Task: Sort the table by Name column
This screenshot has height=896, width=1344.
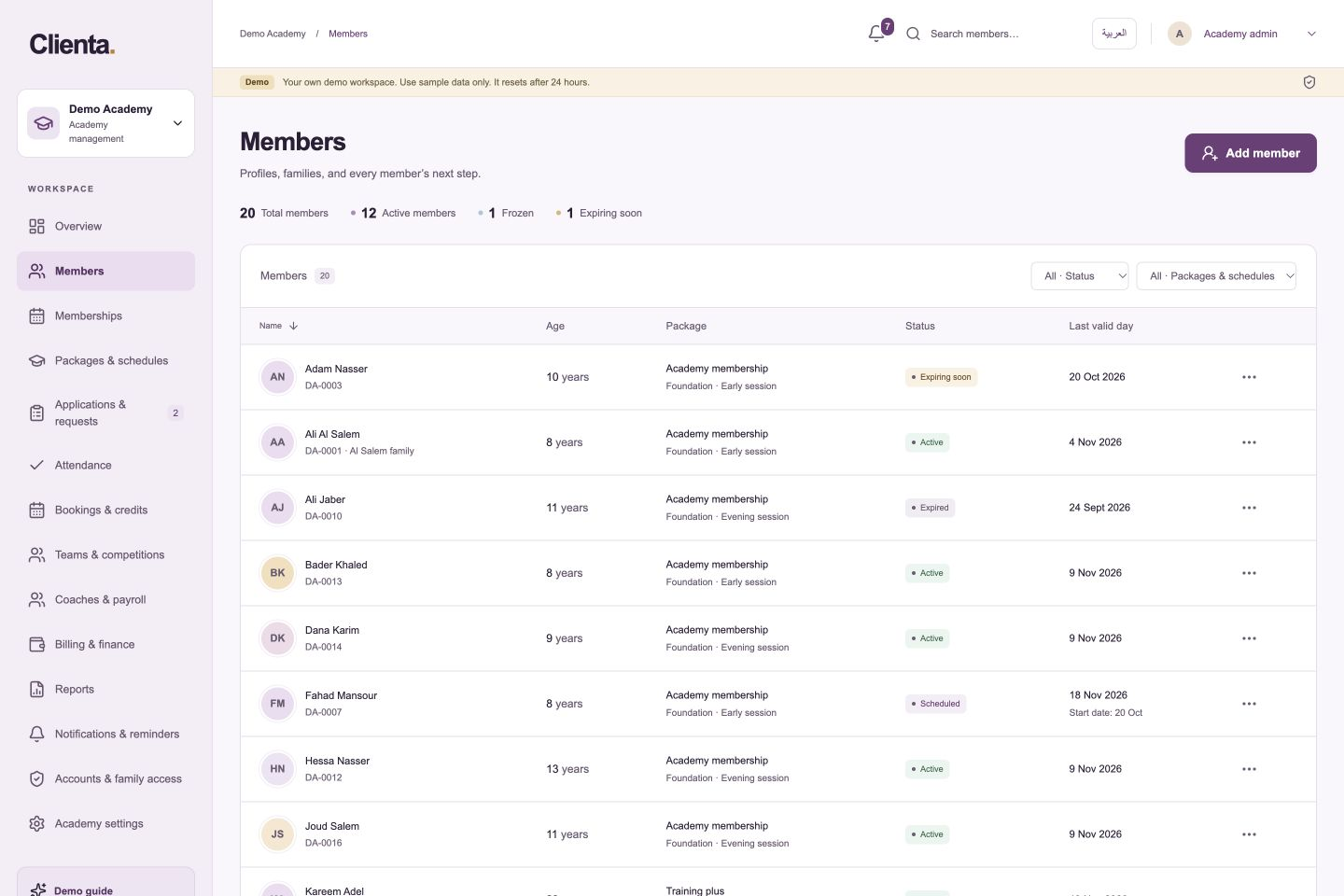Action: pos(278,326)
